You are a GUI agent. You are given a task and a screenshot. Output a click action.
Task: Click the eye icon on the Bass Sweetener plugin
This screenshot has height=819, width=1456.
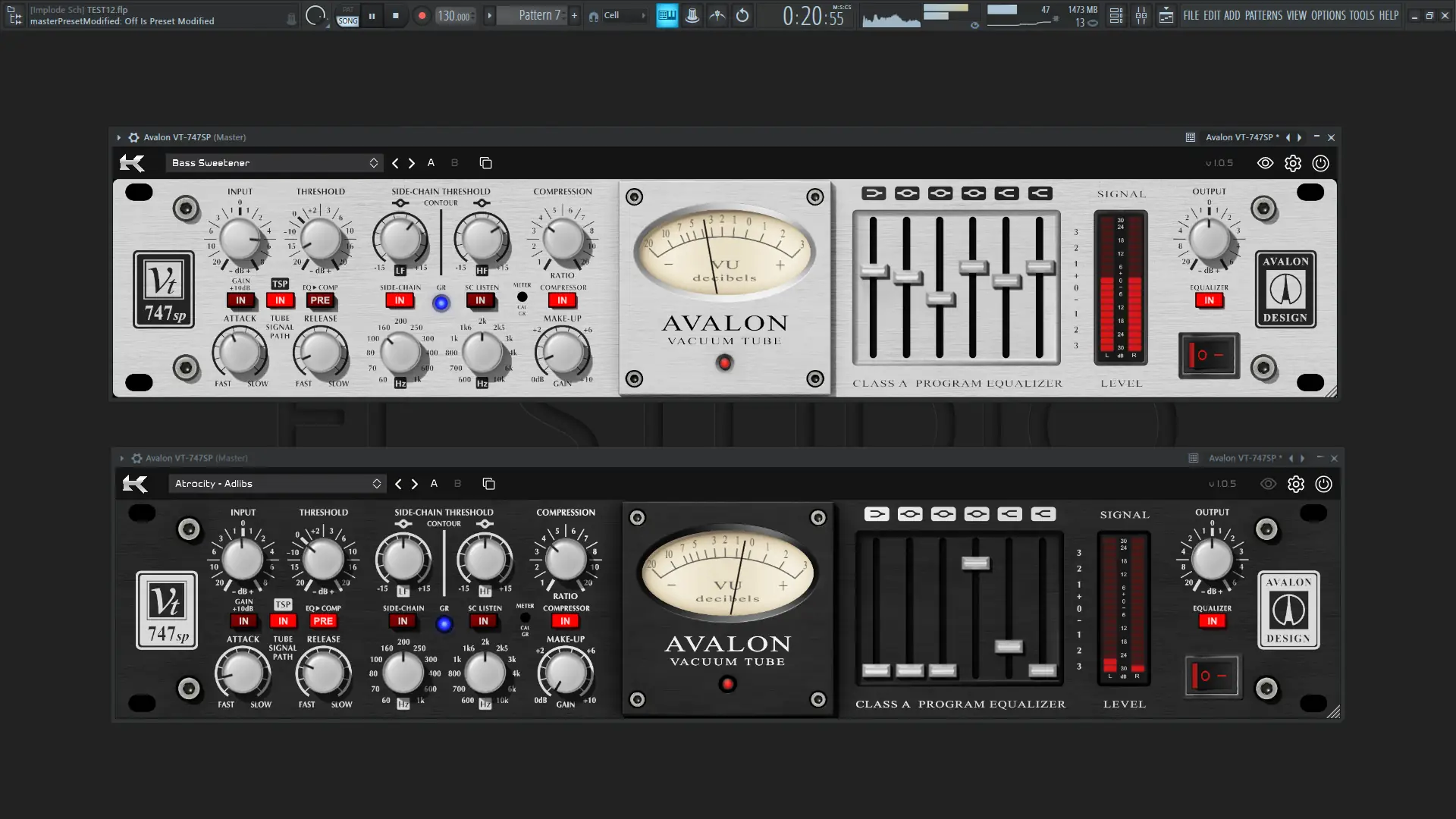(1265, 162)
